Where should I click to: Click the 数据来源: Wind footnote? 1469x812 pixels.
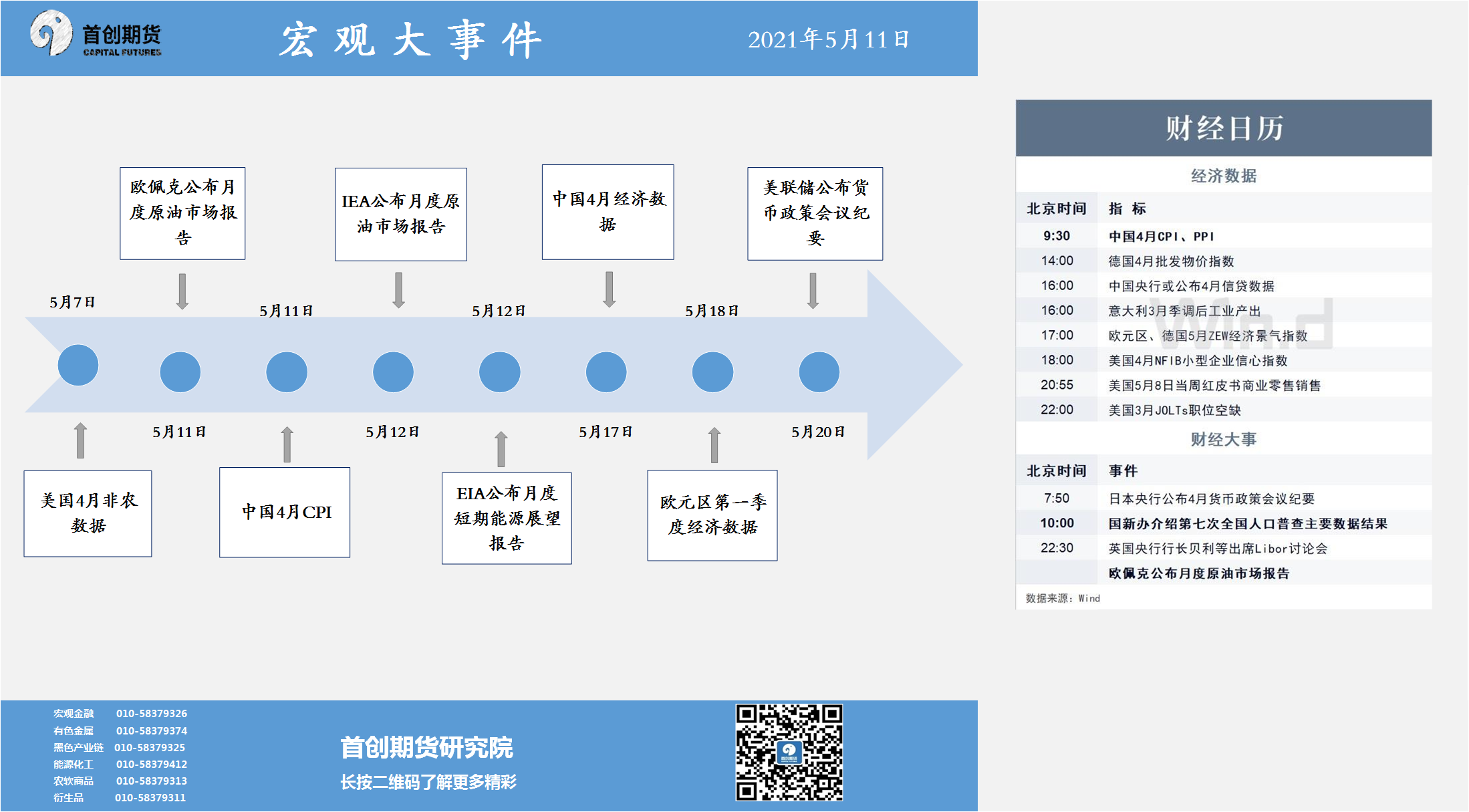pos(1063,598)
